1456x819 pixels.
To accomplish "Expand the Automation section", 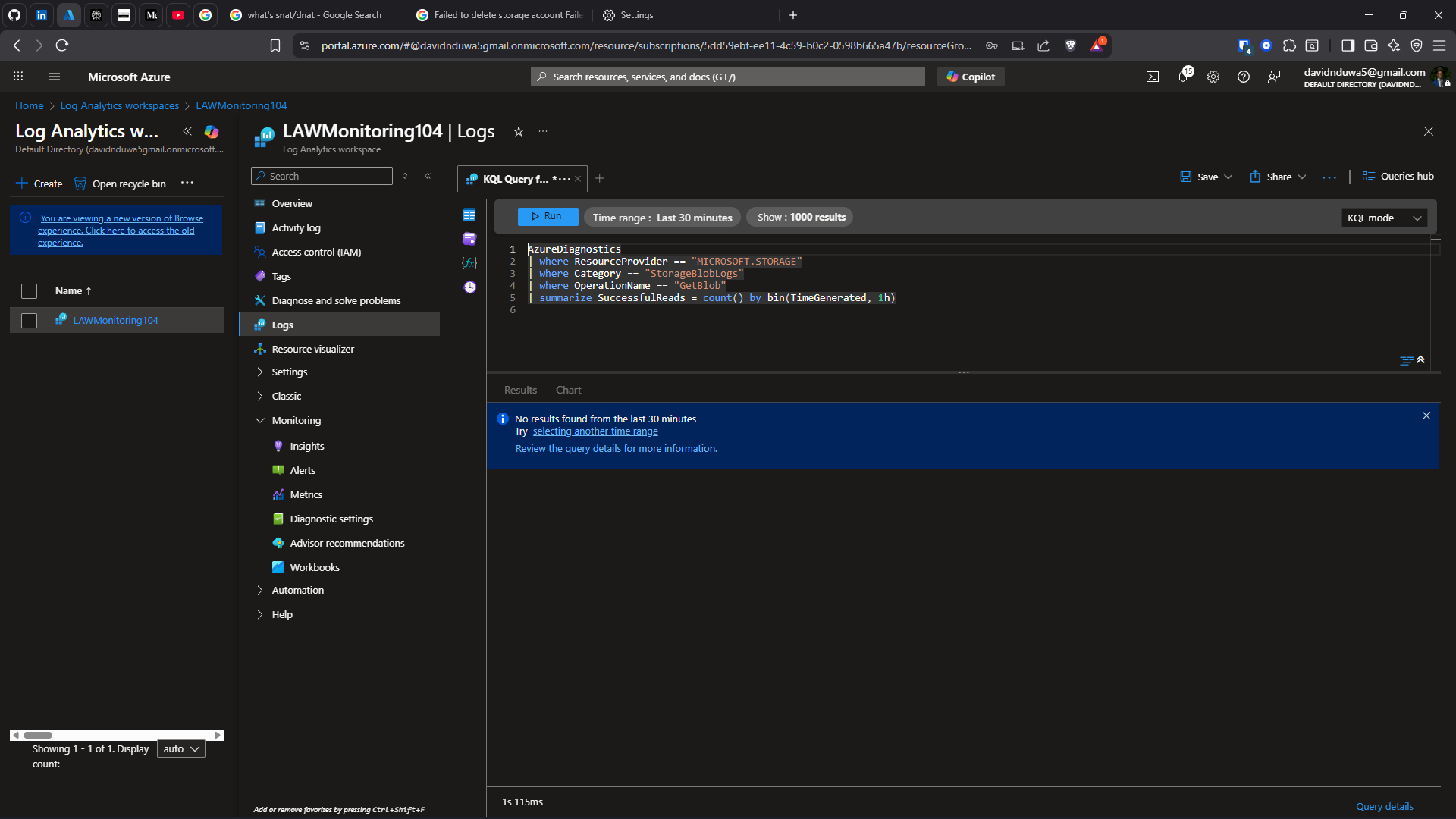I will [x=260, y=590].
